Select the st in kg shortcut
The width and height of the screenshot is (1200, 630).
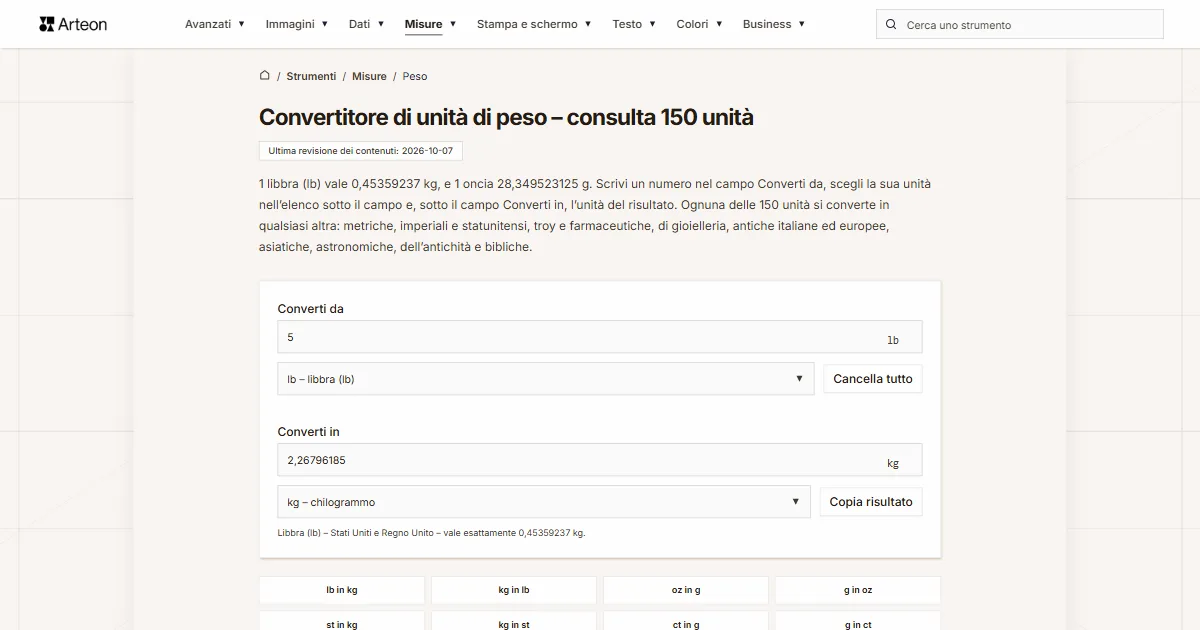pyautogui.click(x=342, y=621)
